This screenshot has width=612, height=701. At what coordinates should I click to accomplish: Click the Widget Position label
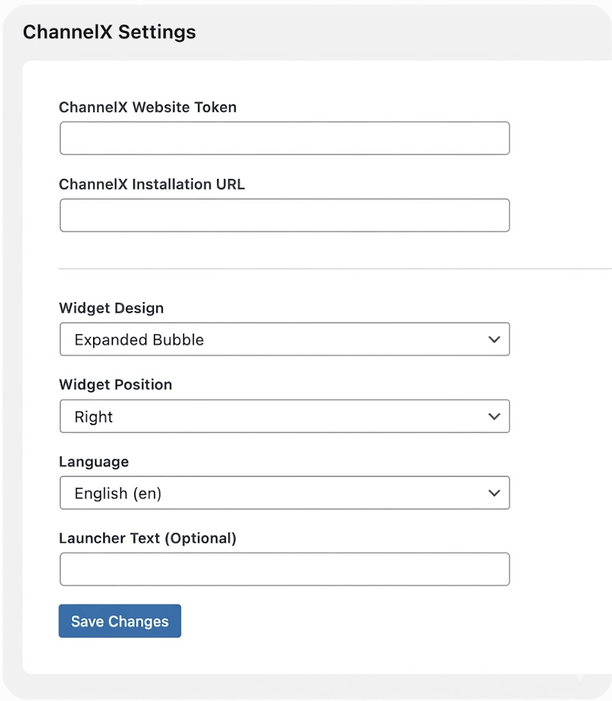click(x=115, y=384)
